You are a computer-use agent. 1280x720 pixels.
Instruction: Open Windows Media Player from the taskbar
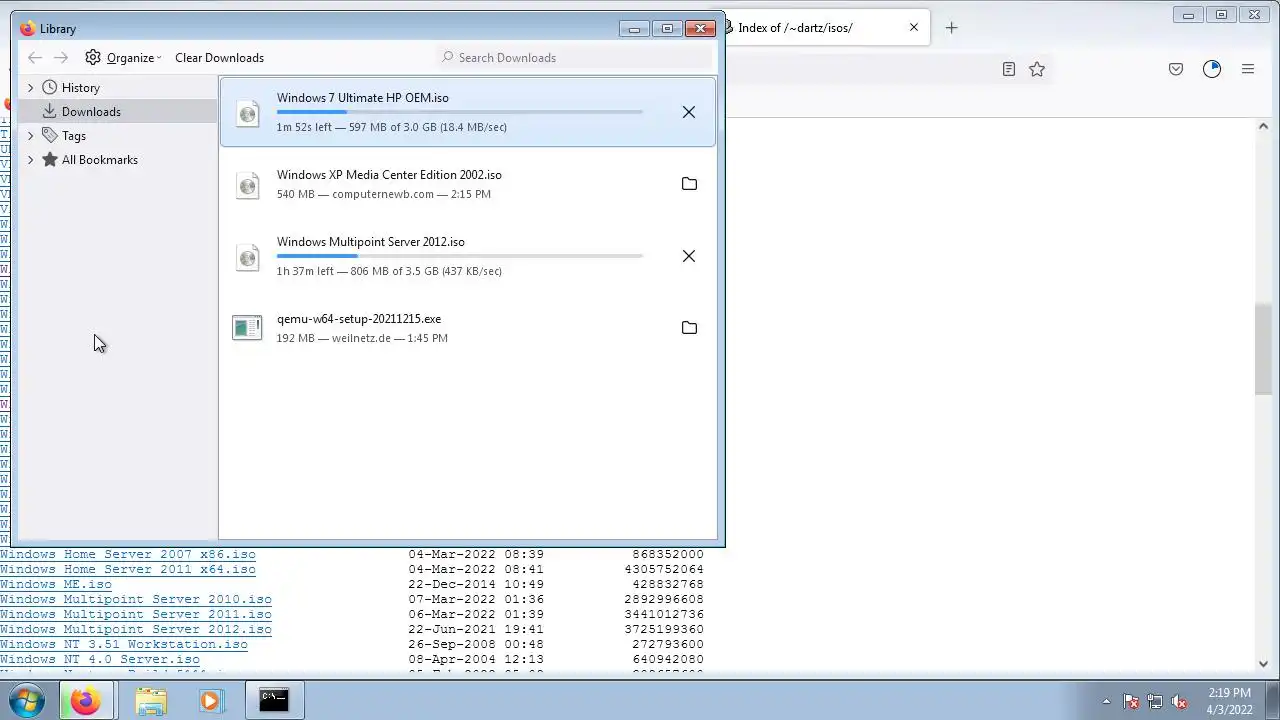tap(210, 700)
